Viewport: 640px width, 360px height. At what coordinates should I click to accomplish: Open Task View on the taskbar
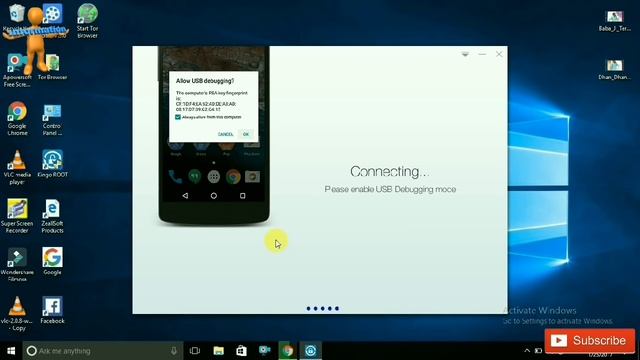point(195,351)
